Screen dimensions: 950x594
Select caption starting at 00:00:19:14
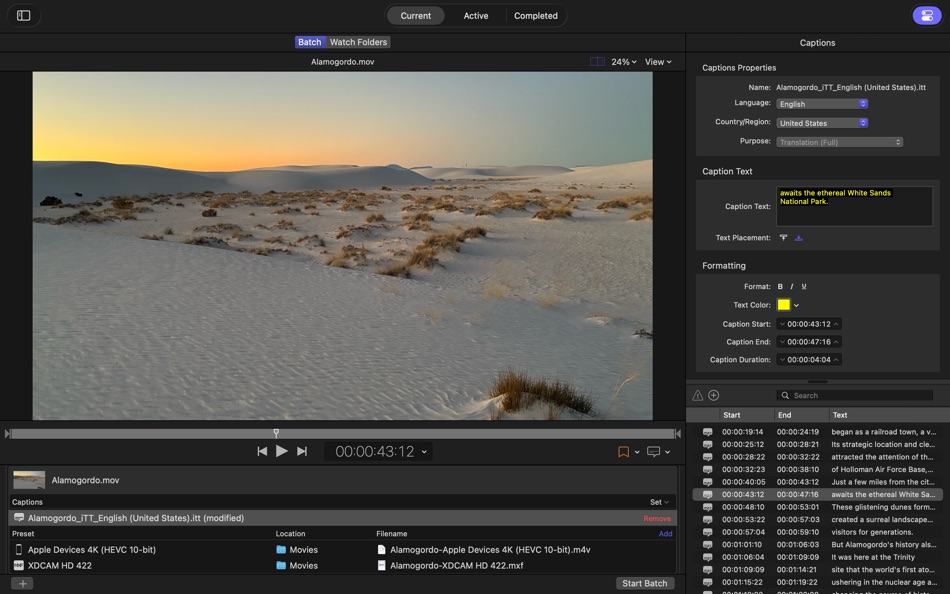817,432
